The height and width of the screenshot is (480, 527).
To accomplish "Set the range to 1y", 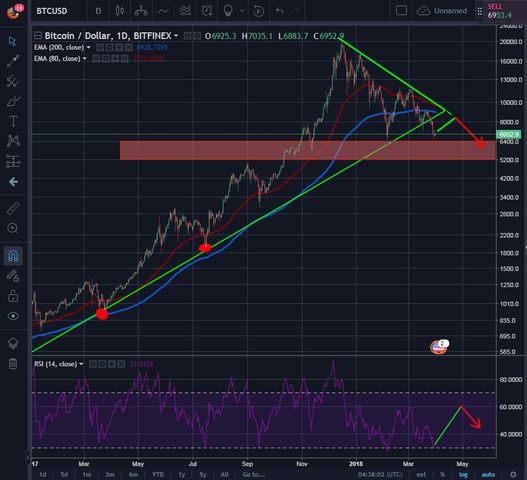I will click(182, 475).
